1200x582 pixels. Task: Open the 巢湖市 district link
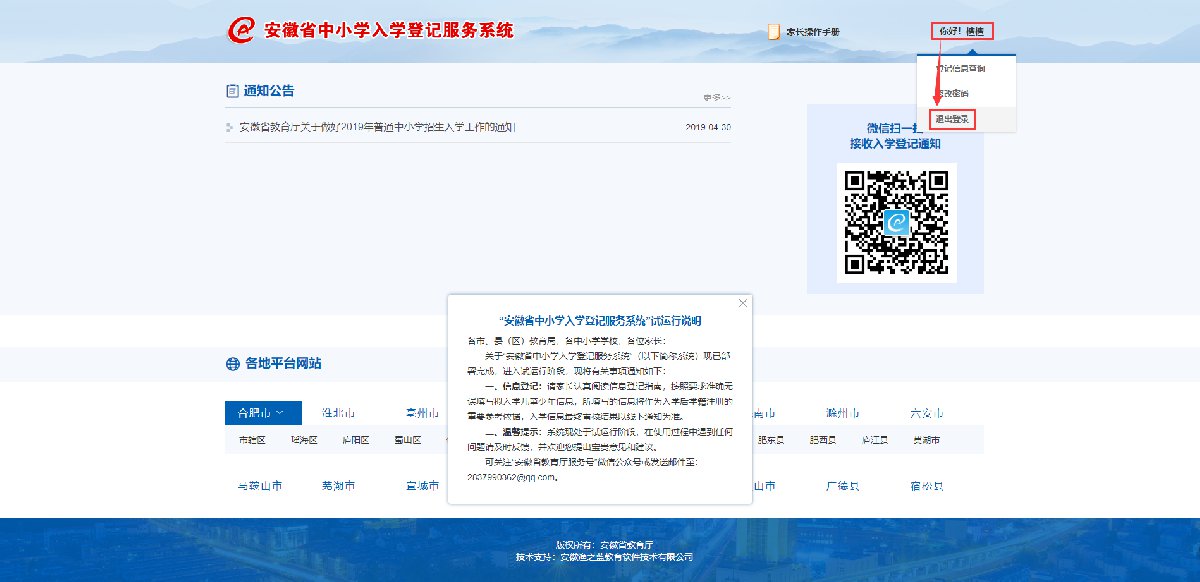pos(926,439)
